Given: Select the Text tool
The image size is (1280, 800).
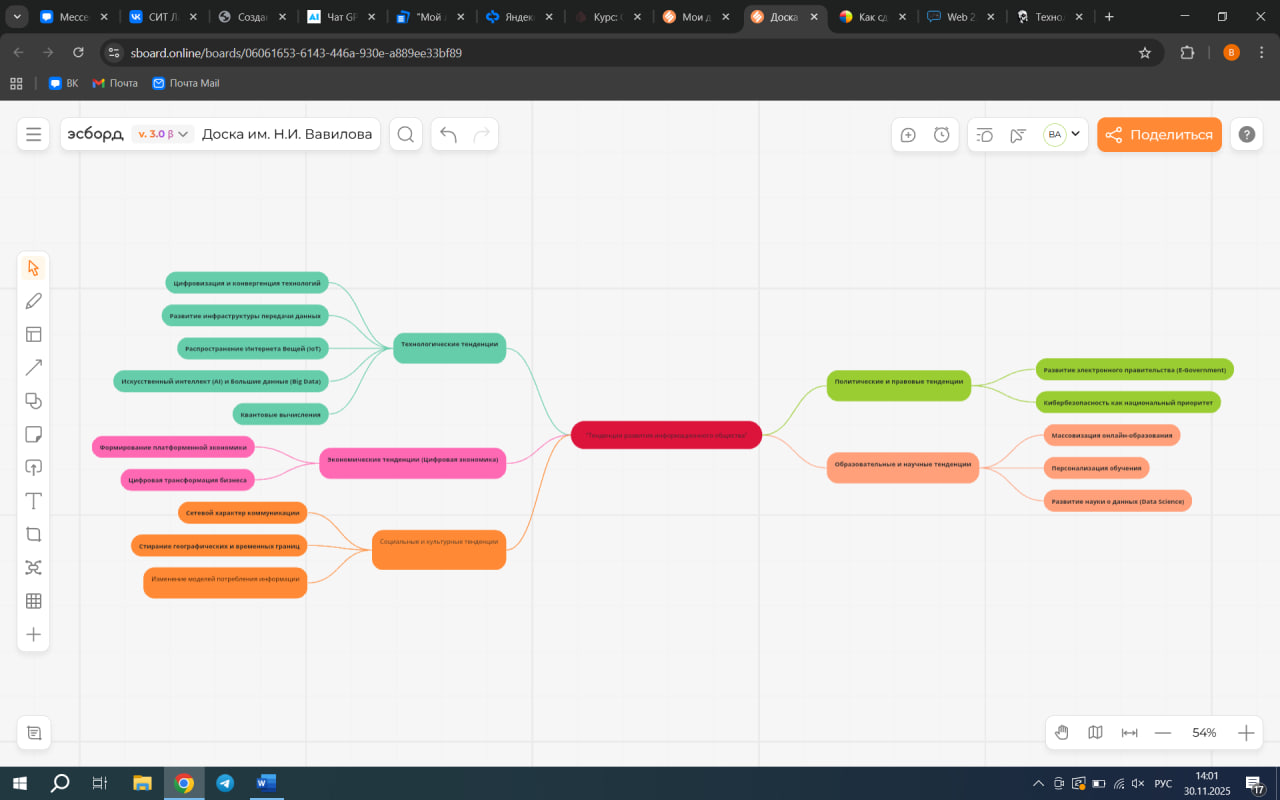Looking at the screenshot, I should [x=33, y=501].
